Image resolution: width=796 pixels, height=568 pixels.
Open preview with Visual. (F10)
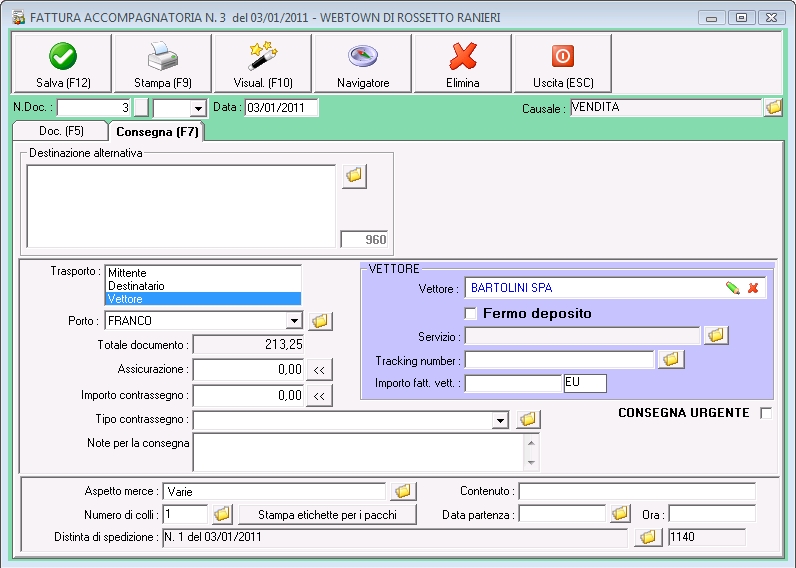[263, 63]
